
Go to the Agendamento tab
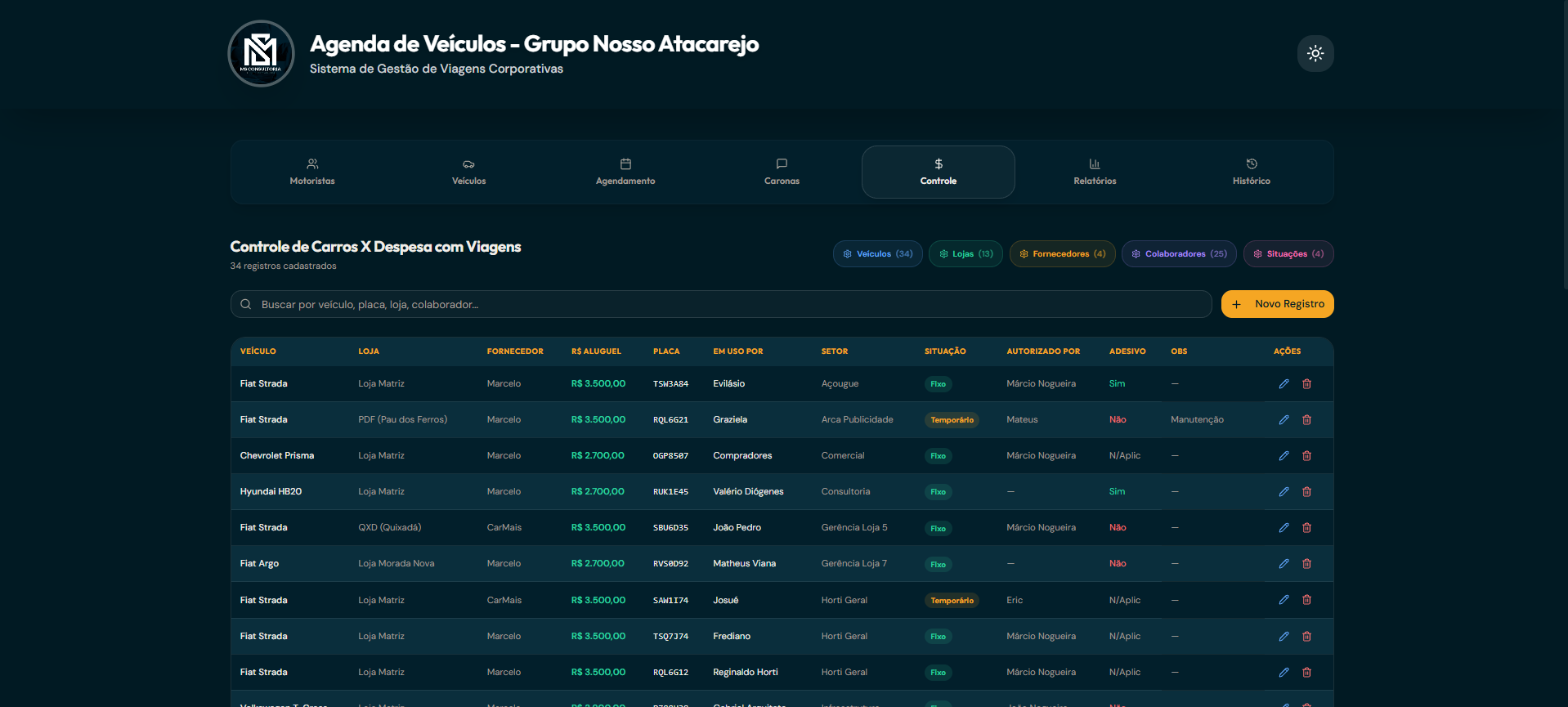click(x=625, y=172)
